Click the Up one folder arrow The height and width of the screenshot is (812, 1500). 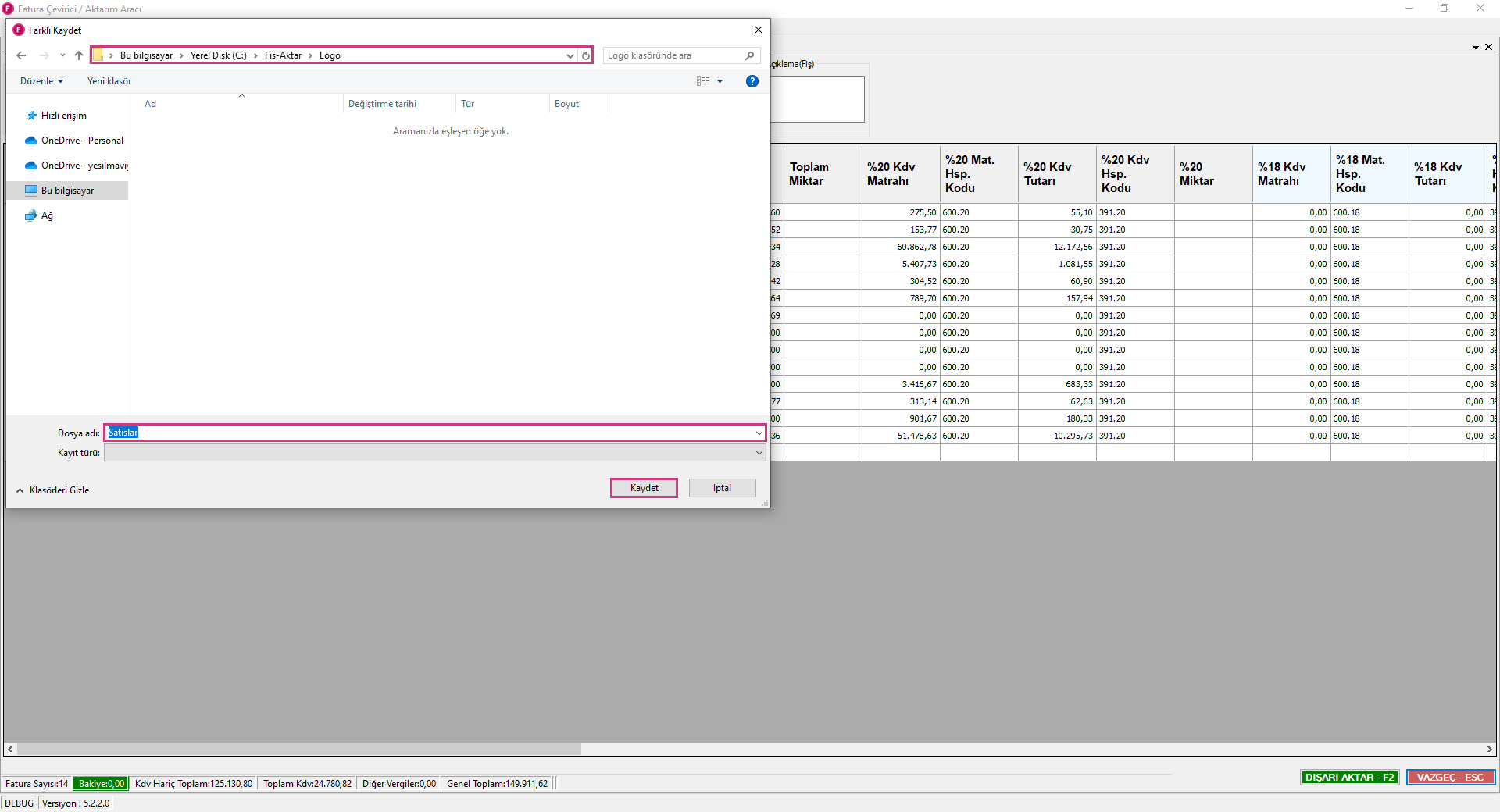pyautogui.click(x=79, y=55)
